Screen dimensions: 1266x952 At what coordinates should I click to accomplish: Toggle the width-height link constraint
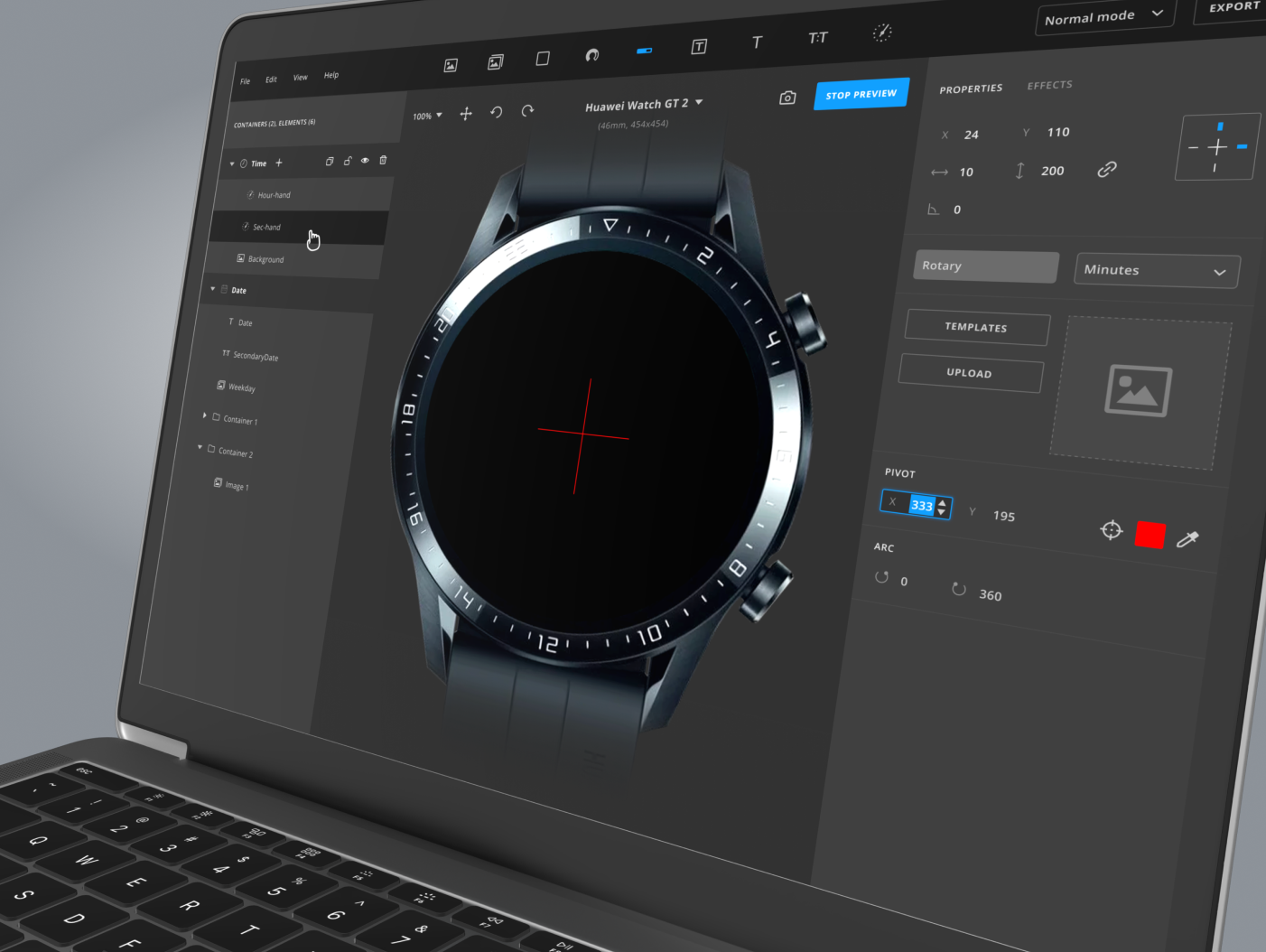(1106, 170)
